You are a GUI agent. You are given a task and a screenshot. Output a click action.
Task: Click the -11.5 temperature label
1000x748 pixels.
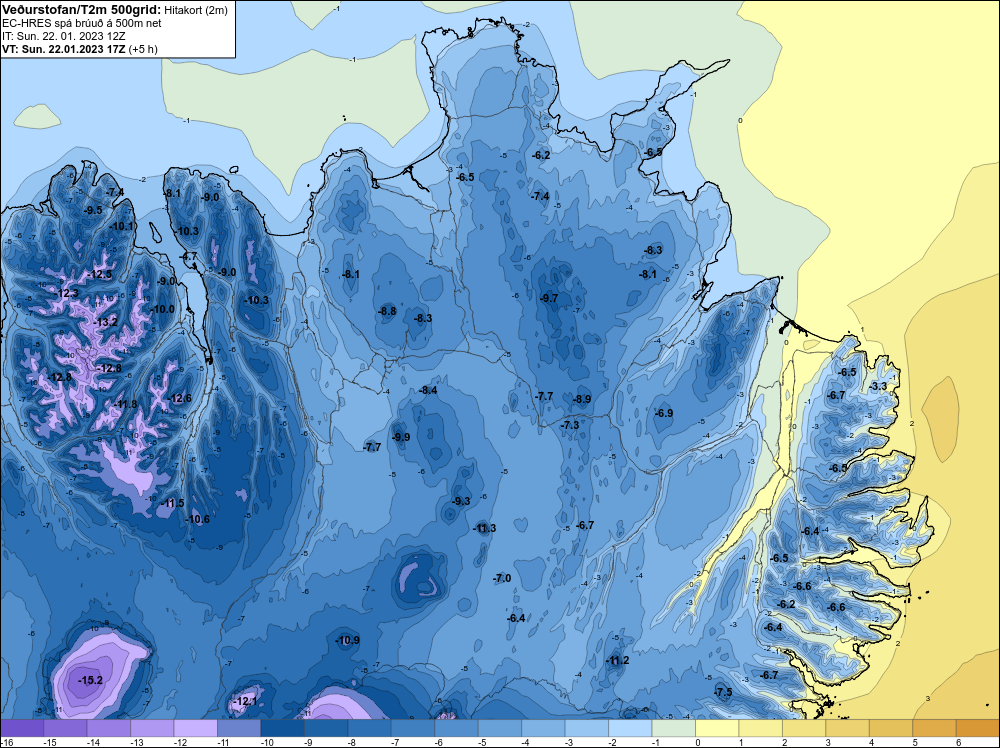click(172, 503)
